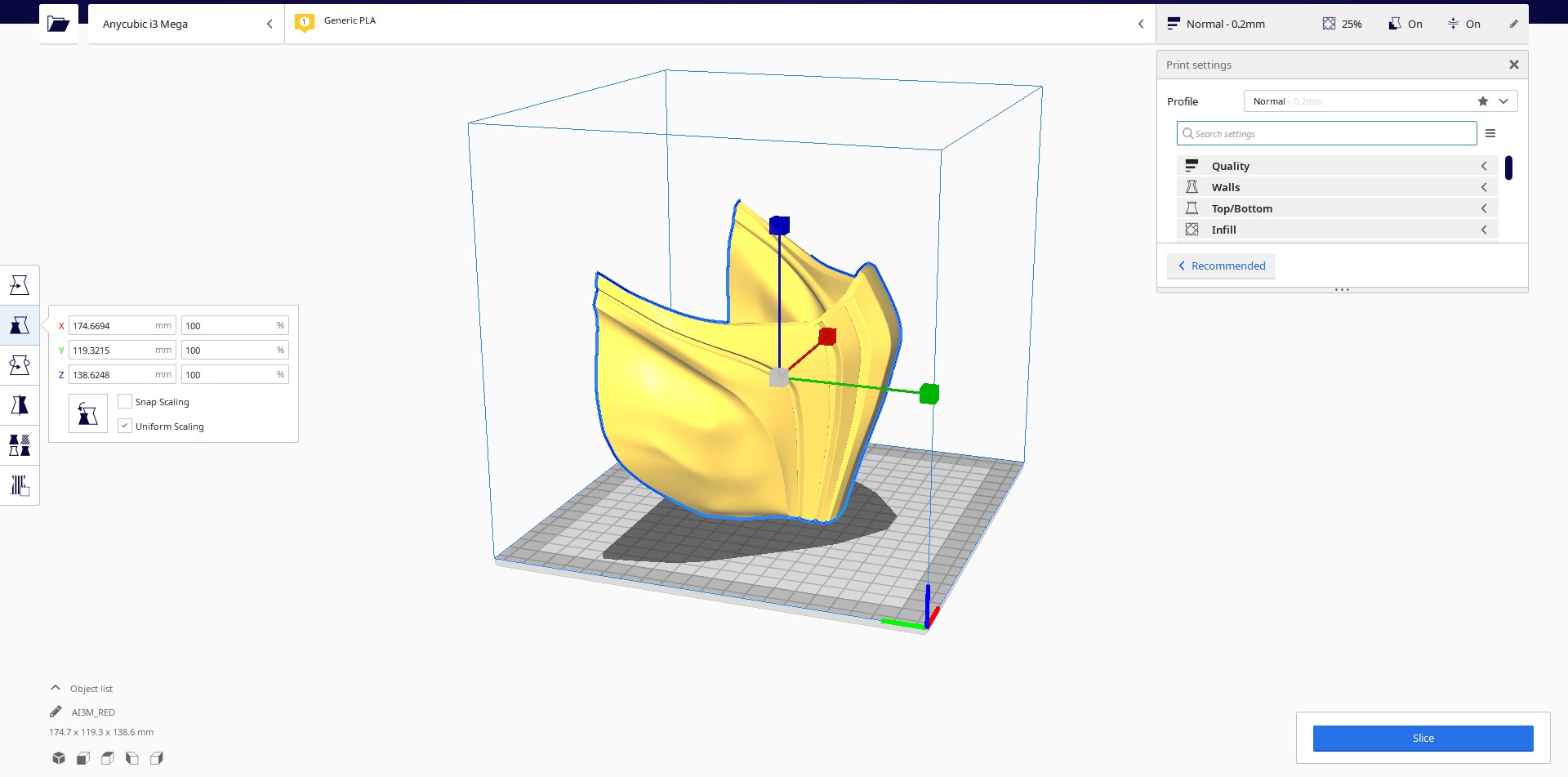This screenshot has width=1568, height=777.
Task: Expand the Top/Bottom settings category
Action: (1337, 208)
